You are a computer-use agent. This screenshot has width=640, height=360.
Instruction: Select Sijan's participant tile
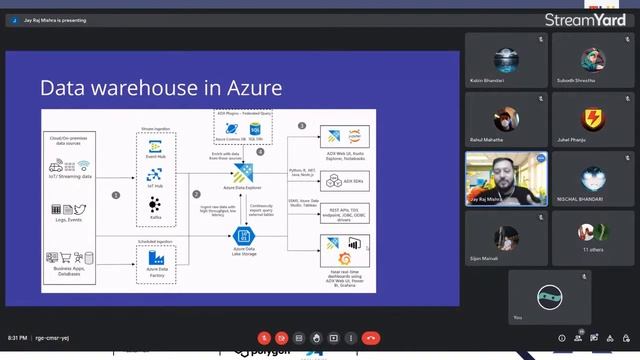point(506,238)
